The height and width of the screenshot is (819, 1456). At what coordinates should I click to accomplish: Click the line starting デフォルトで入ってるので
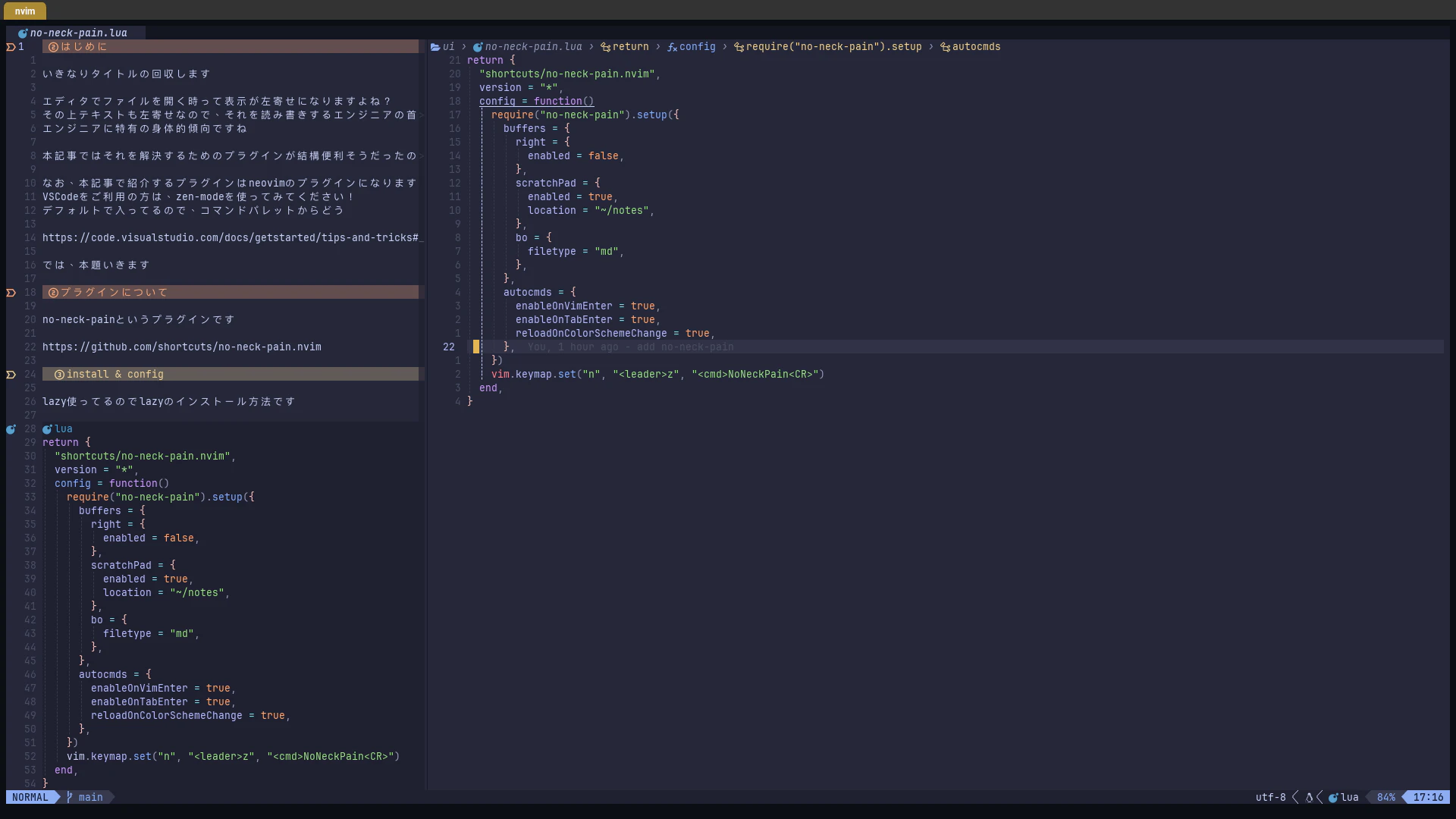tap(193, 211)
